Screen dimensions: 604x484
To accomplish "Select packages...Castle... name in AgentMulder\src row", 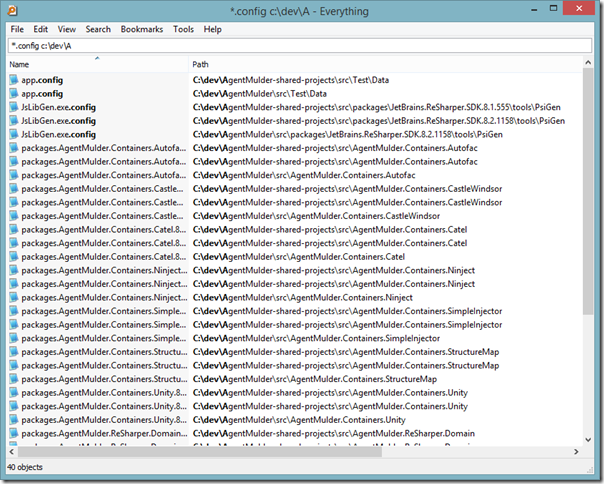I will point(102,216).
